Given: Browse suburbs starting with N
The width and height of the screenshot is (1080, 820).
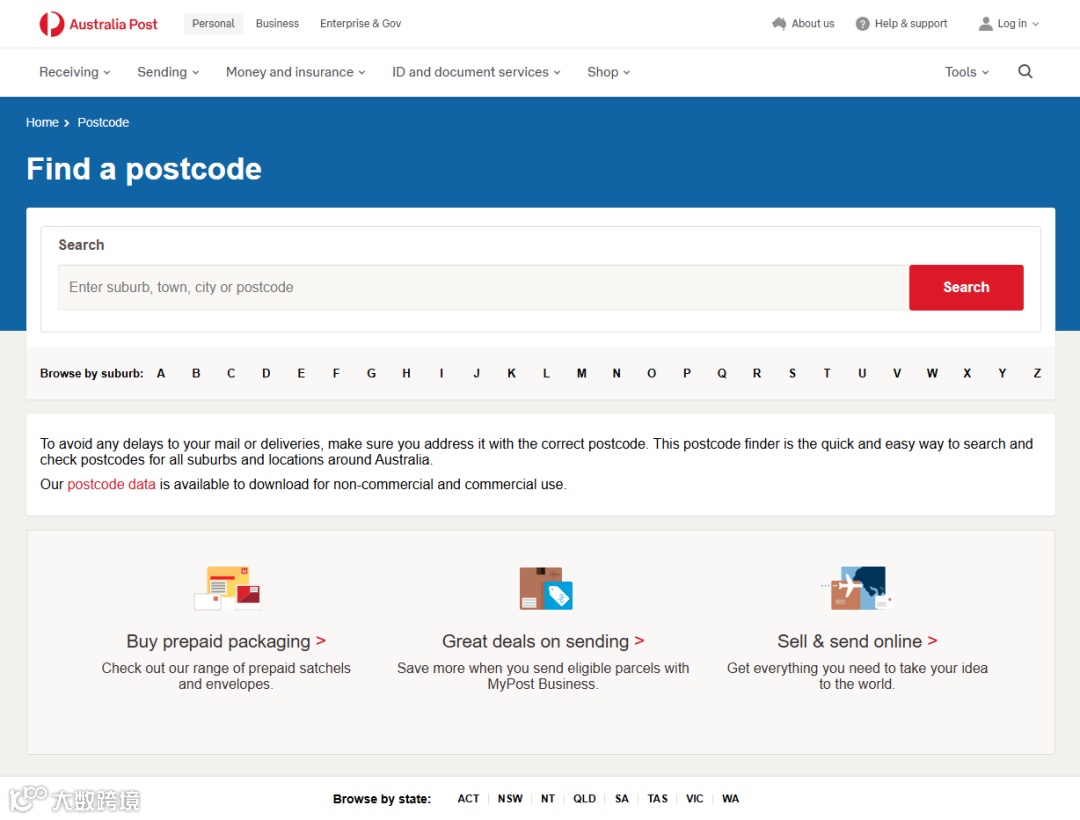Looking at the screenshot, I should tap(616, 373).
